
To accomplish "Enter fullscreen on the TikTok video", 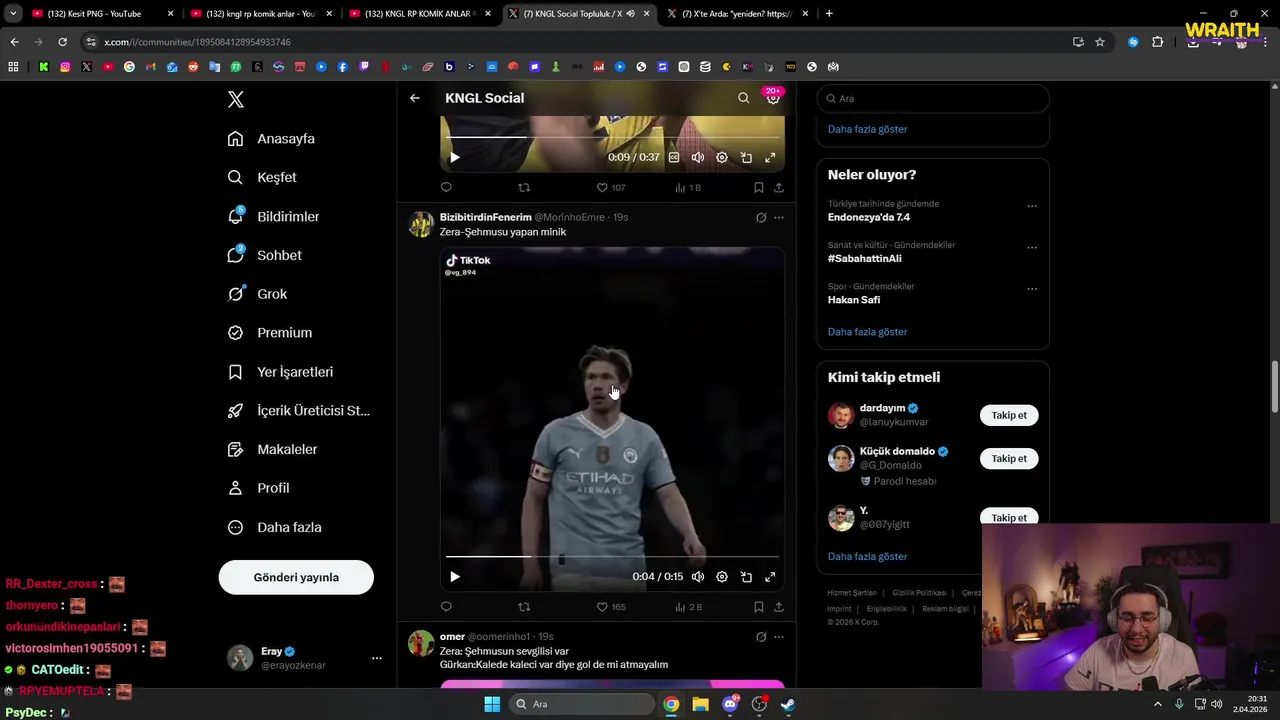I will pos(770,577).
